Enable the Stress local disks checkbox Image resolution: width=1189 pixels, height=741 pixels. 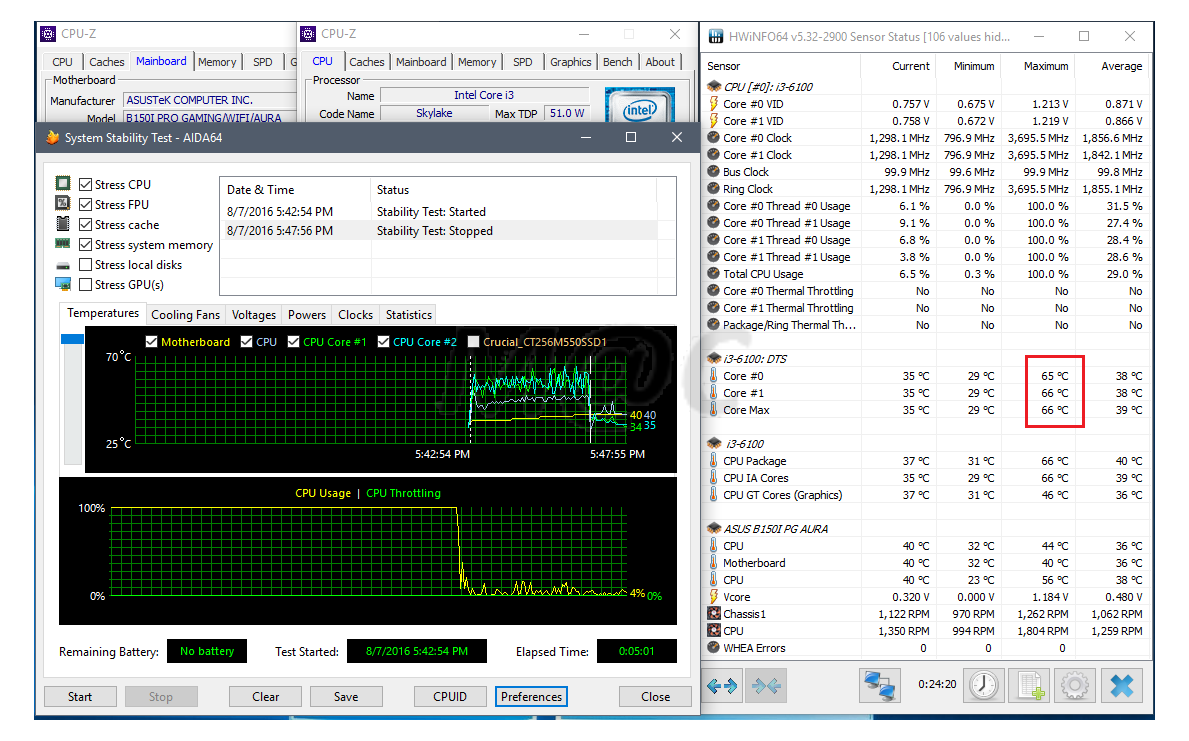pyautogui.click(x=86, y=264)
